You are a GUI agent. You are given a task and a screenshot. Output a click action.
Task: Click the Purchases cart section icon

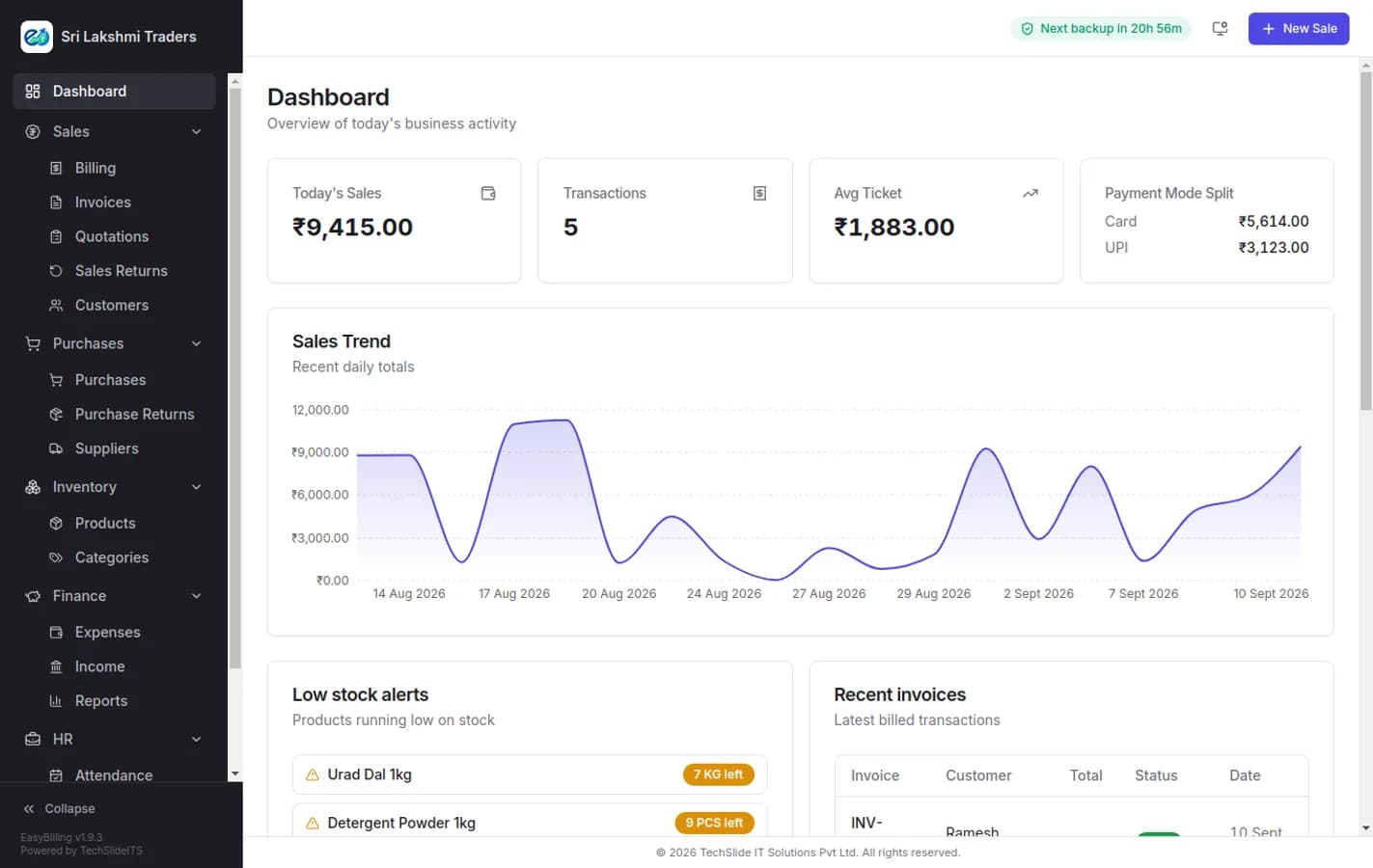[33, 343]
